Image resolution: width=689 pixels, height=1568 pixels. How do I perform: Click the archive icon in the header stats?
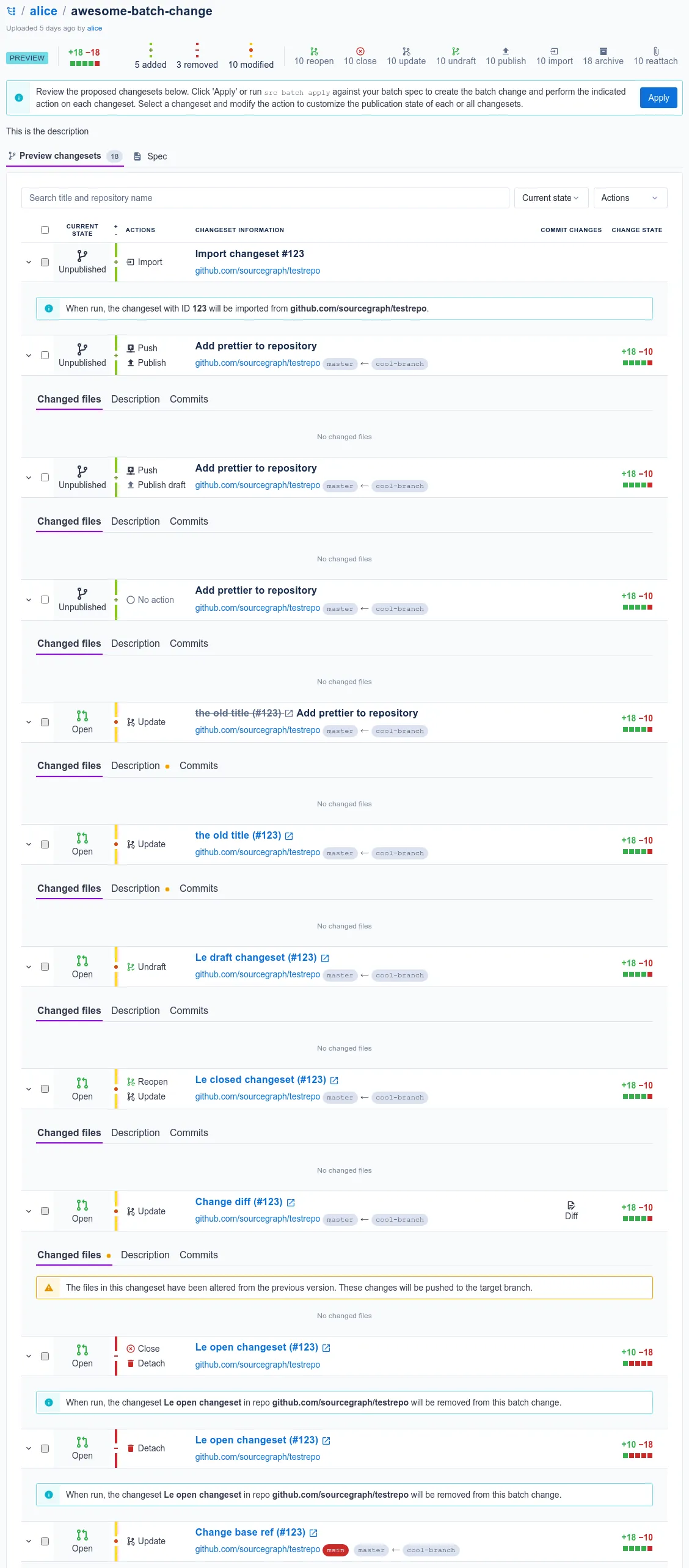tap(603, 51)
